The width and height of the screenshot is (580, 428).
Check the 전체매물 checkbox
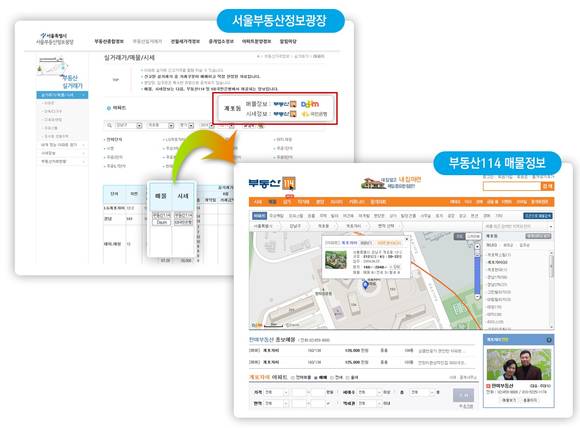[293, 377]
